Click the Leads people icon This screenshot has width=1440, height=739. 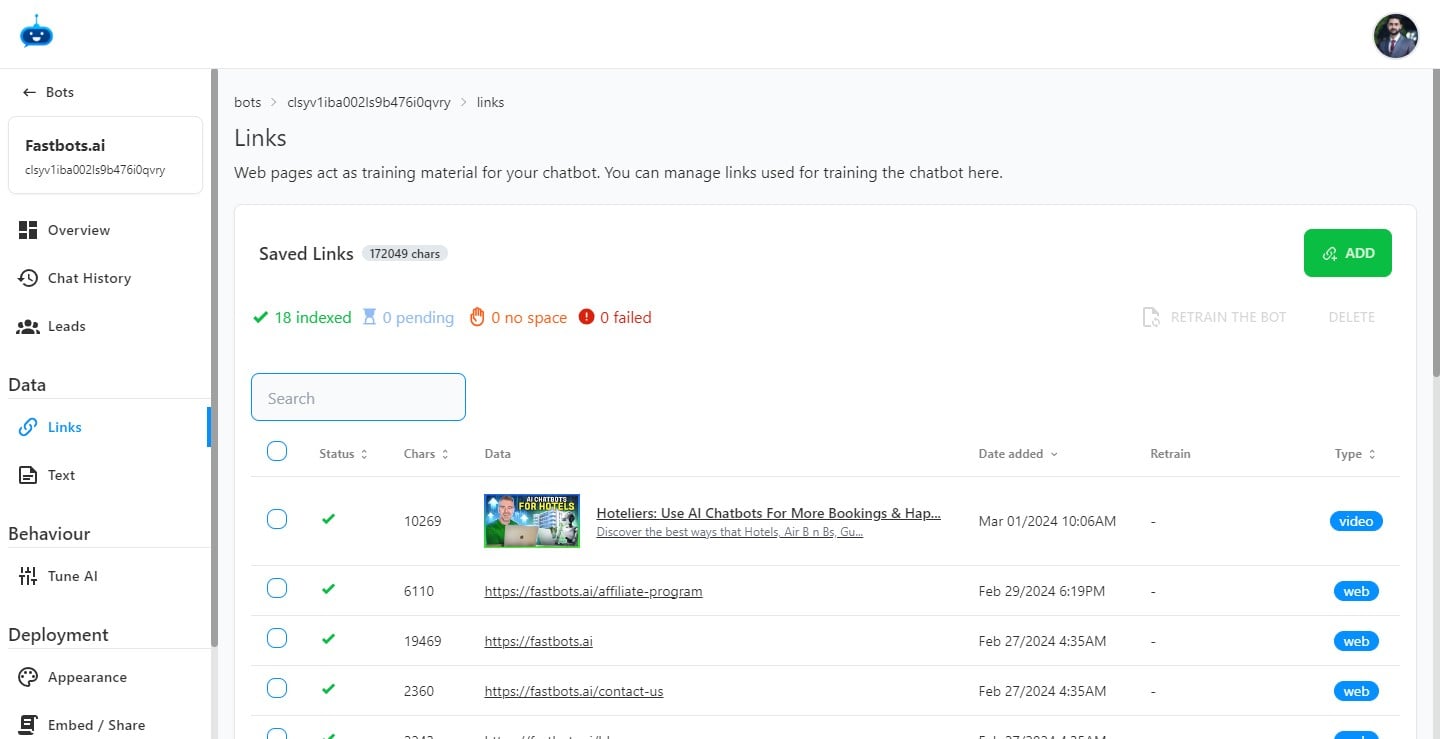click(28, 326)
